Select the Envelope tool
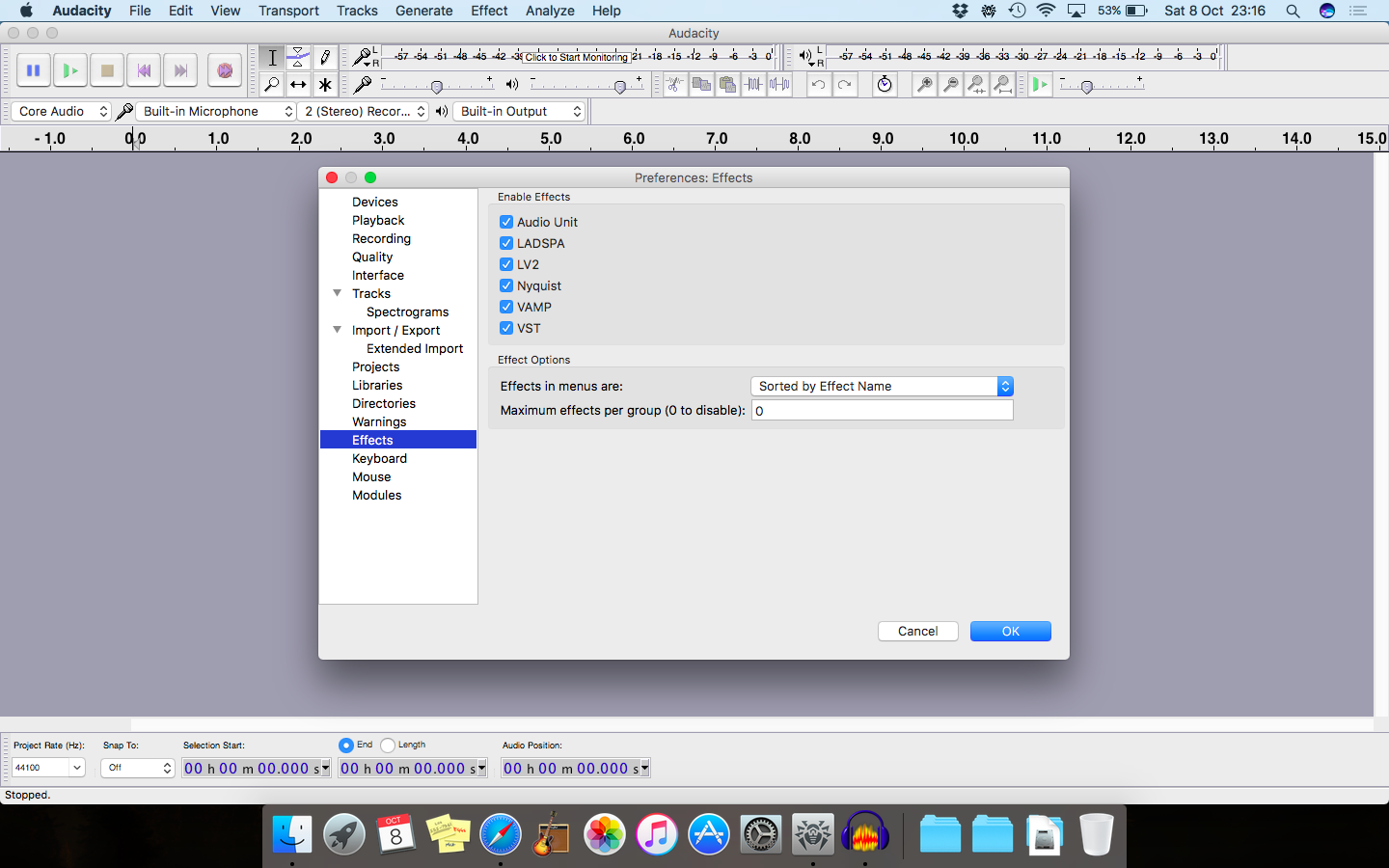 (298, 58)
